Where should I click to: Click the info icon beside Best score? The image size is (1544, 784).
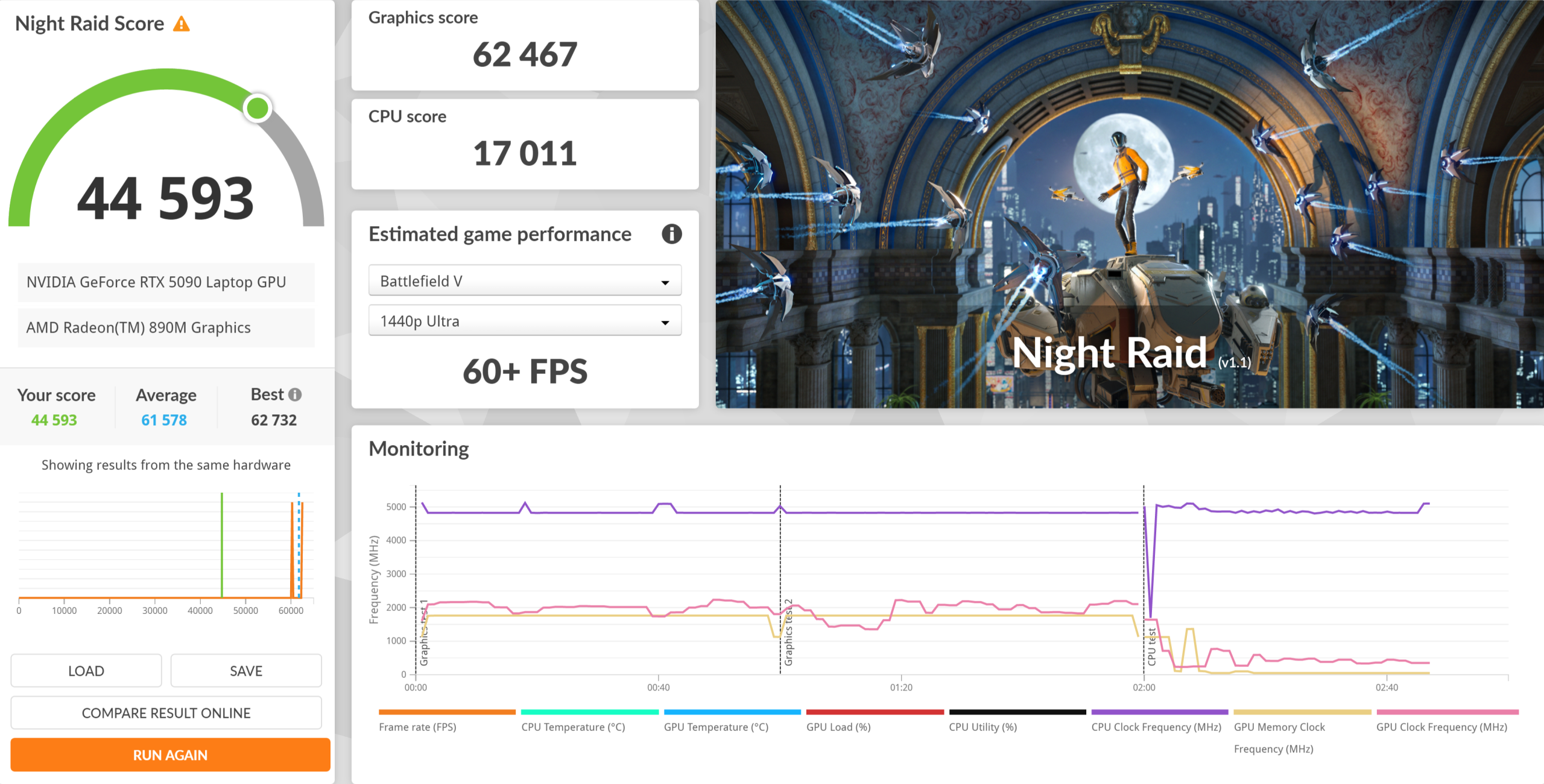coord(295,394)
